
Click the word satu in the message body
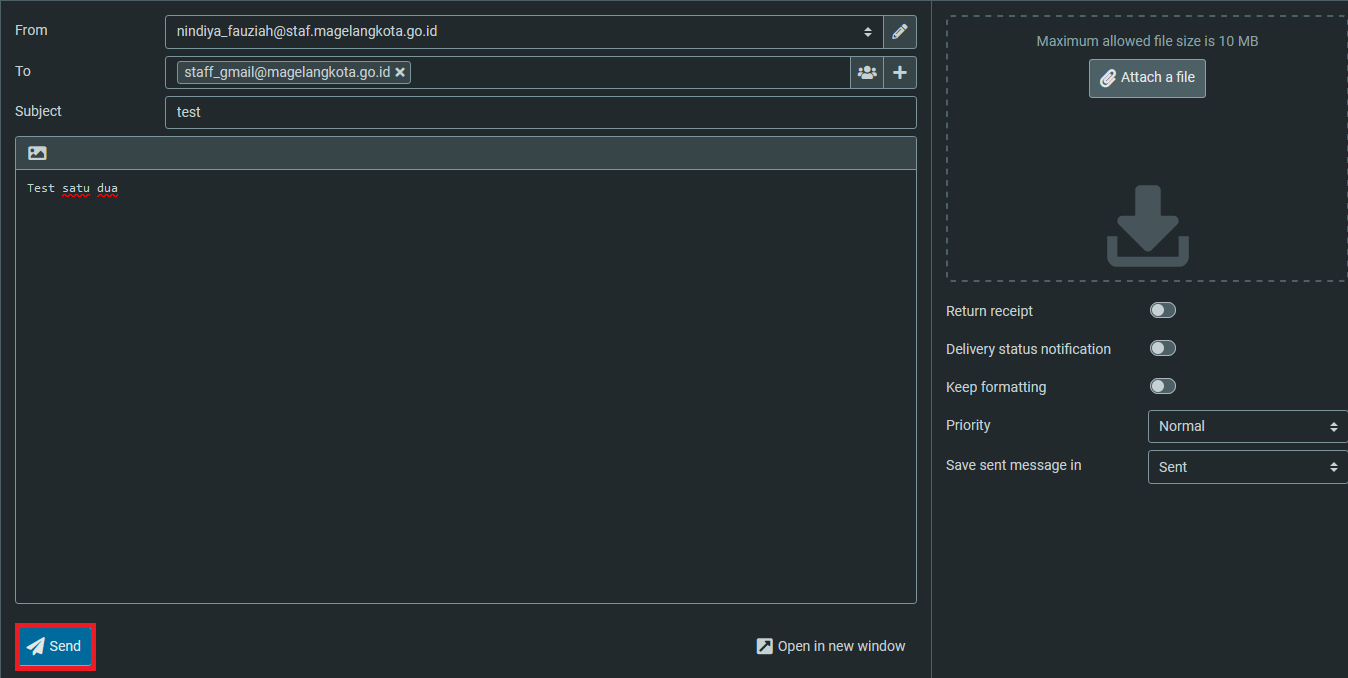[76, 188]
